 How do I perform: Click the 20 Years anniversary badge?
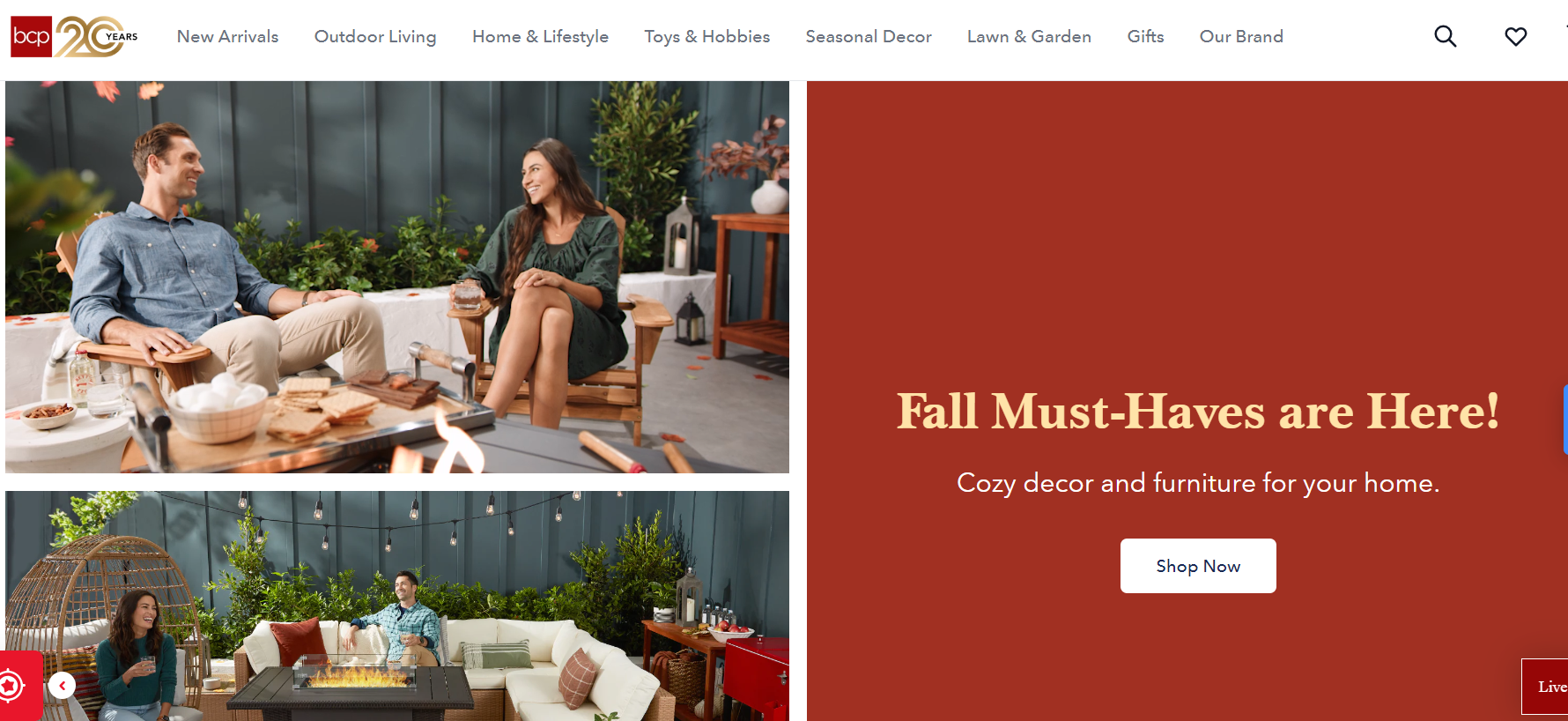97,36
